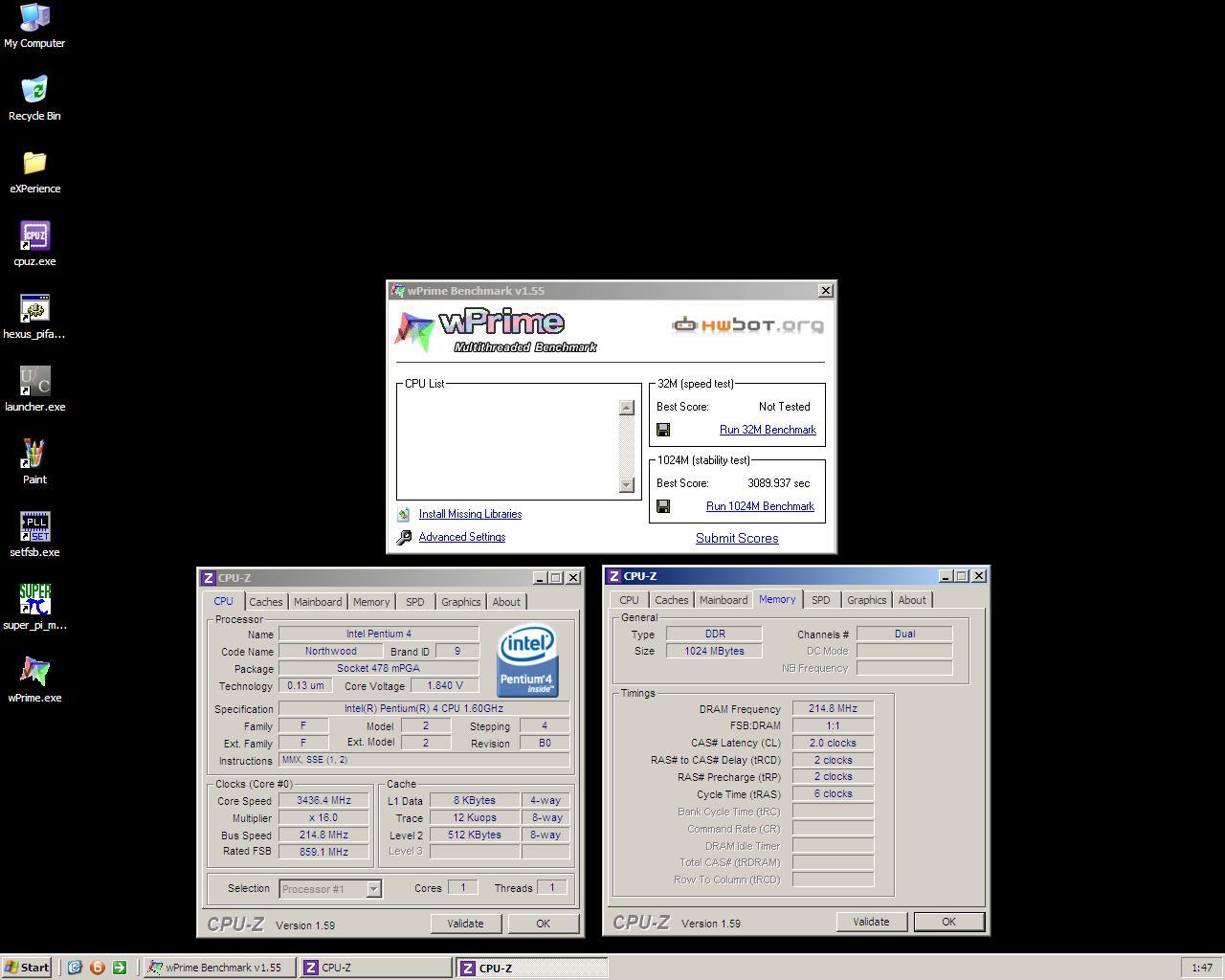Click Validate in left CPU-Z window
The image size is (1225, 980).
[465, 924]
